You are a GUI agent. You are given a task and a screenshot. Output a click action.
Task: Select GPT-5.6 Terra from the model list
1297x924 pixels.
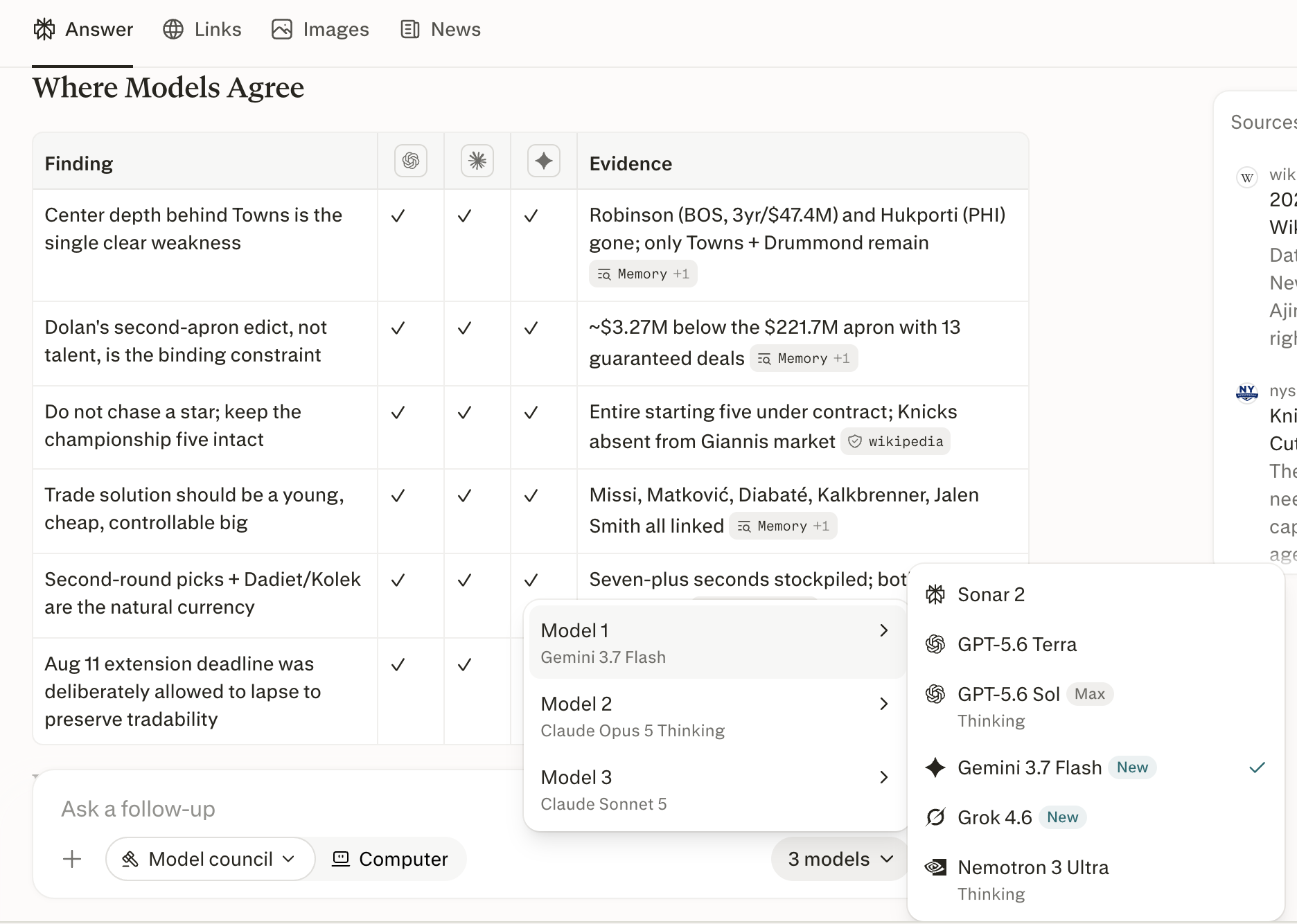tap(1096, 644)
